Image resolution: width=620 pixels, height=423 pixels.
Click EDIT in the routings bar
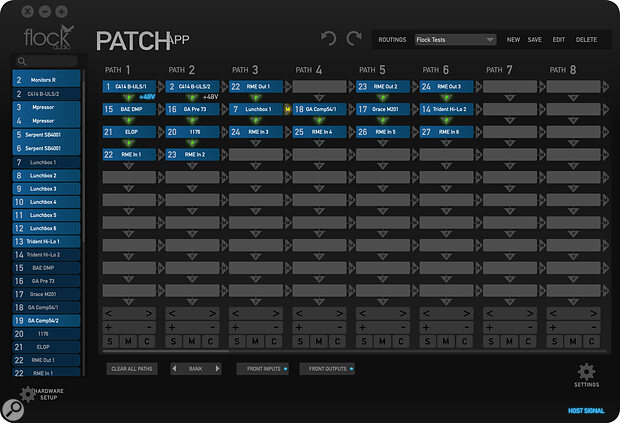click(559, 40)
